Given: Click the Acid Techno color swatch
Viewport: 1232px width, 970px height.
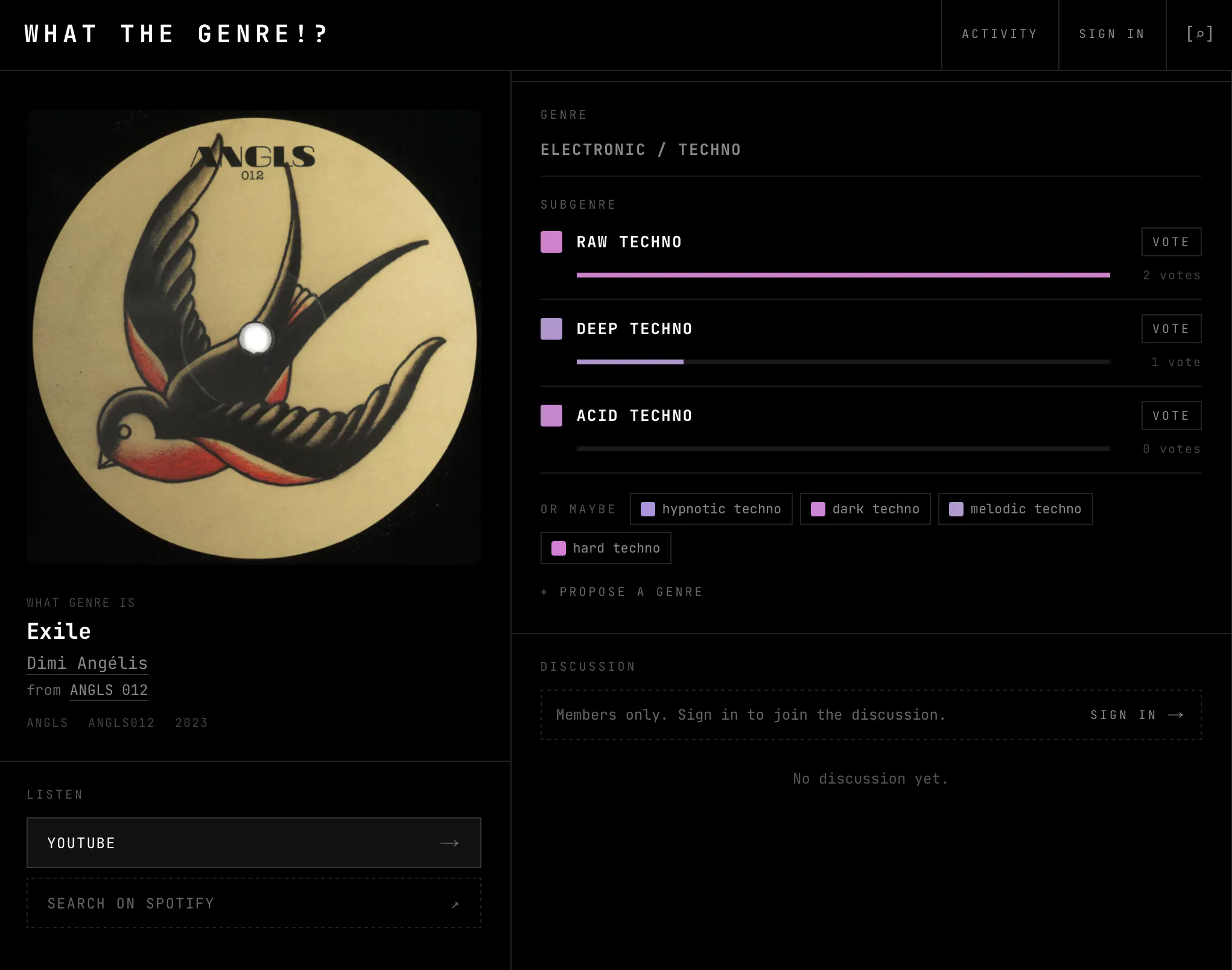Looking at the screenshot, I should pos(551,416).
